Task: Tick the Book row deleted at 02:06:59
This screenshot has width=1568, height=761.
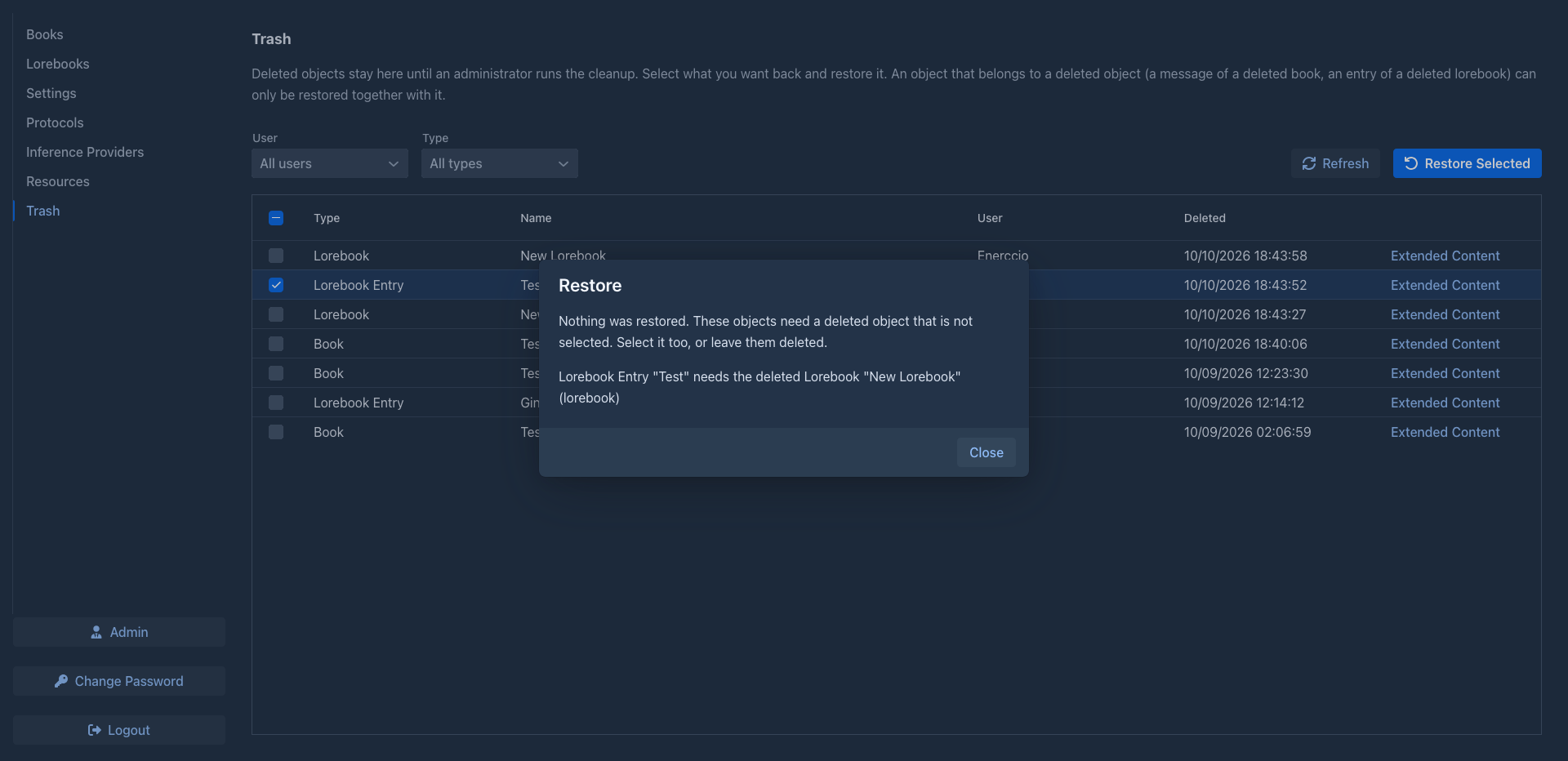Action: click(x=276, y=432)
